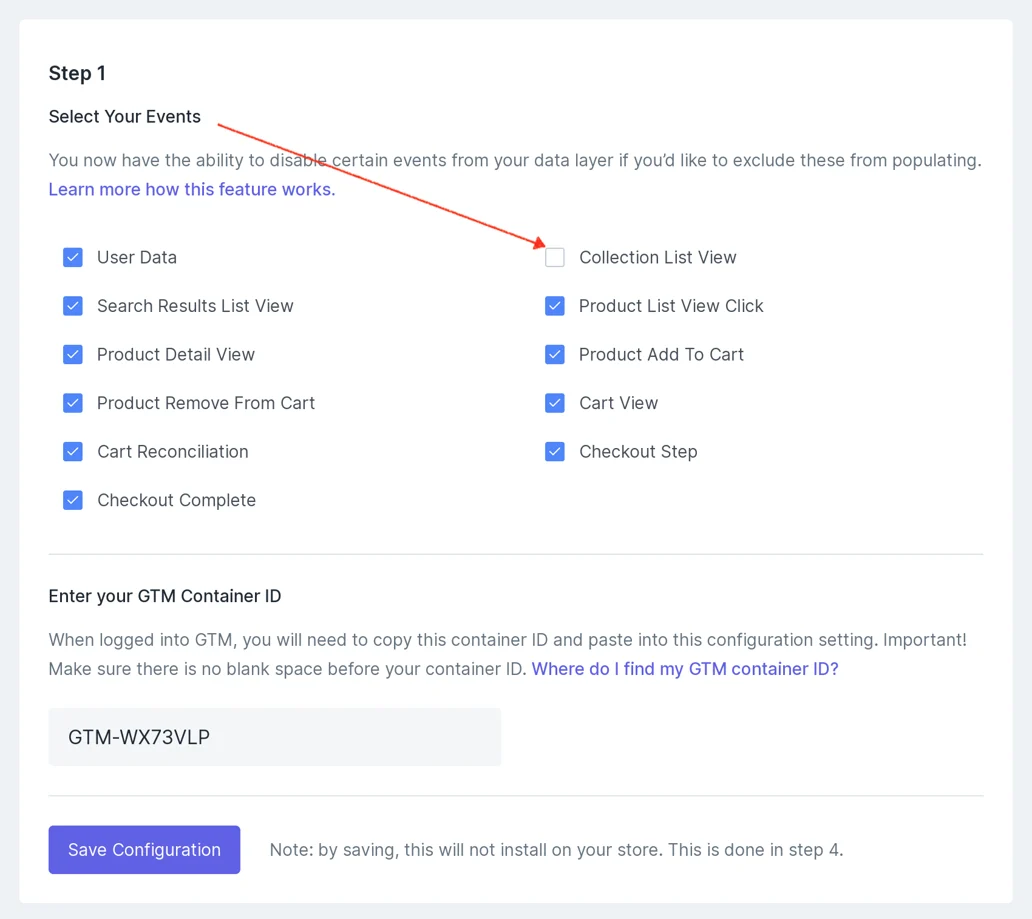Click the Save Configuration button
This screenshot has height=919, width=1032.
click(144, 850)
